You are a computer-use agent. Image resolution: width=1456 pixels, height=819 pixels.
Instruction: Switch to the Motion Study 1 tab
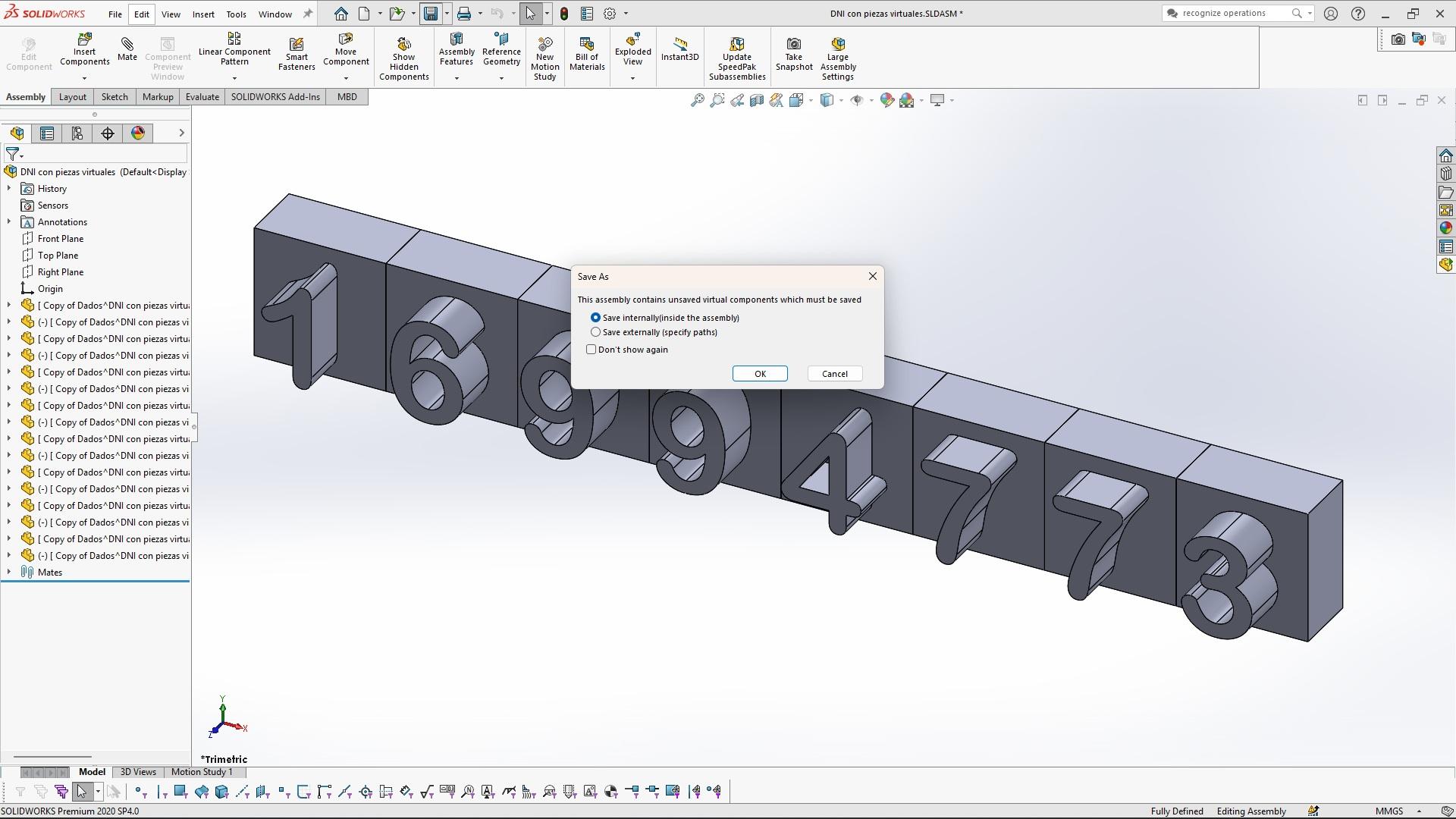tap(202, 772)
